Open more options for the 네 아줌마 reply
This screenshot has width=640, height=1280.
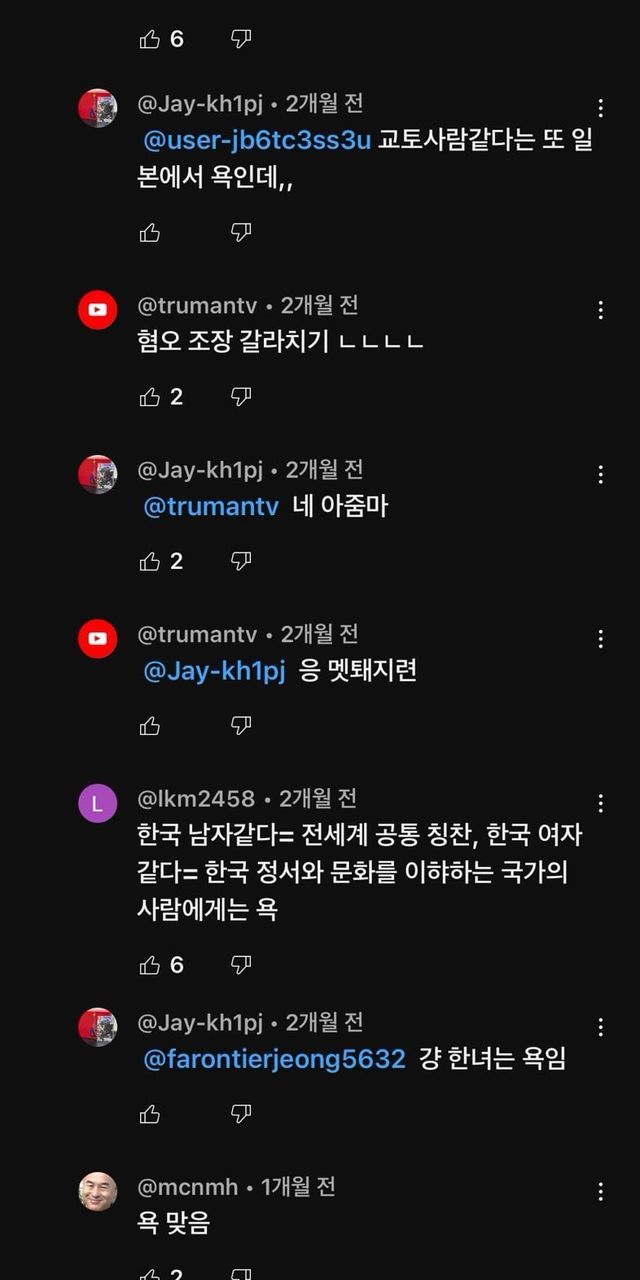600,474
